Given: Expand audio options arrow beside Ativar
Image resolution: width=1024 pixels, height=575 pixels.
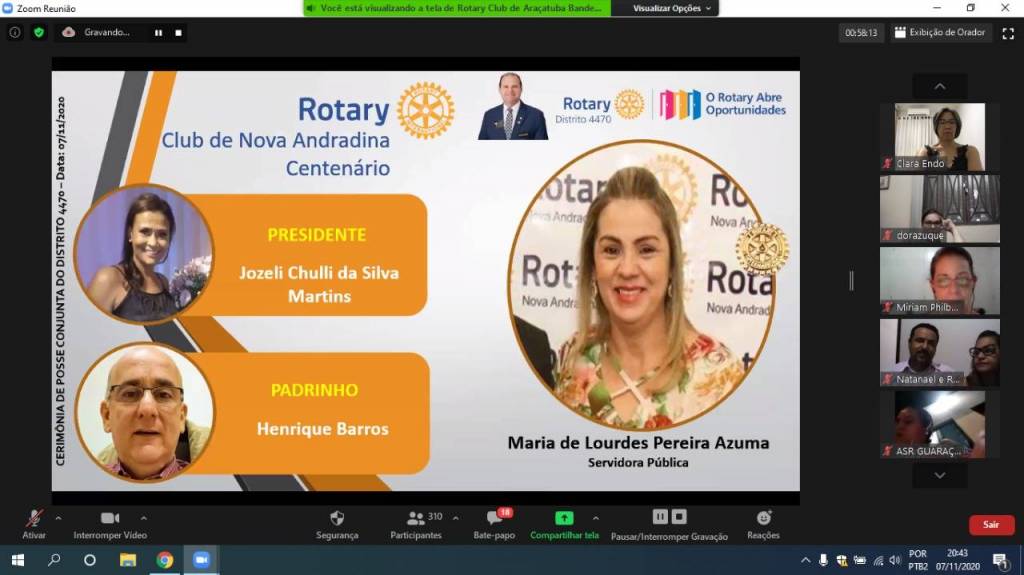Looking at the screenshot, I should coord(58,518).
